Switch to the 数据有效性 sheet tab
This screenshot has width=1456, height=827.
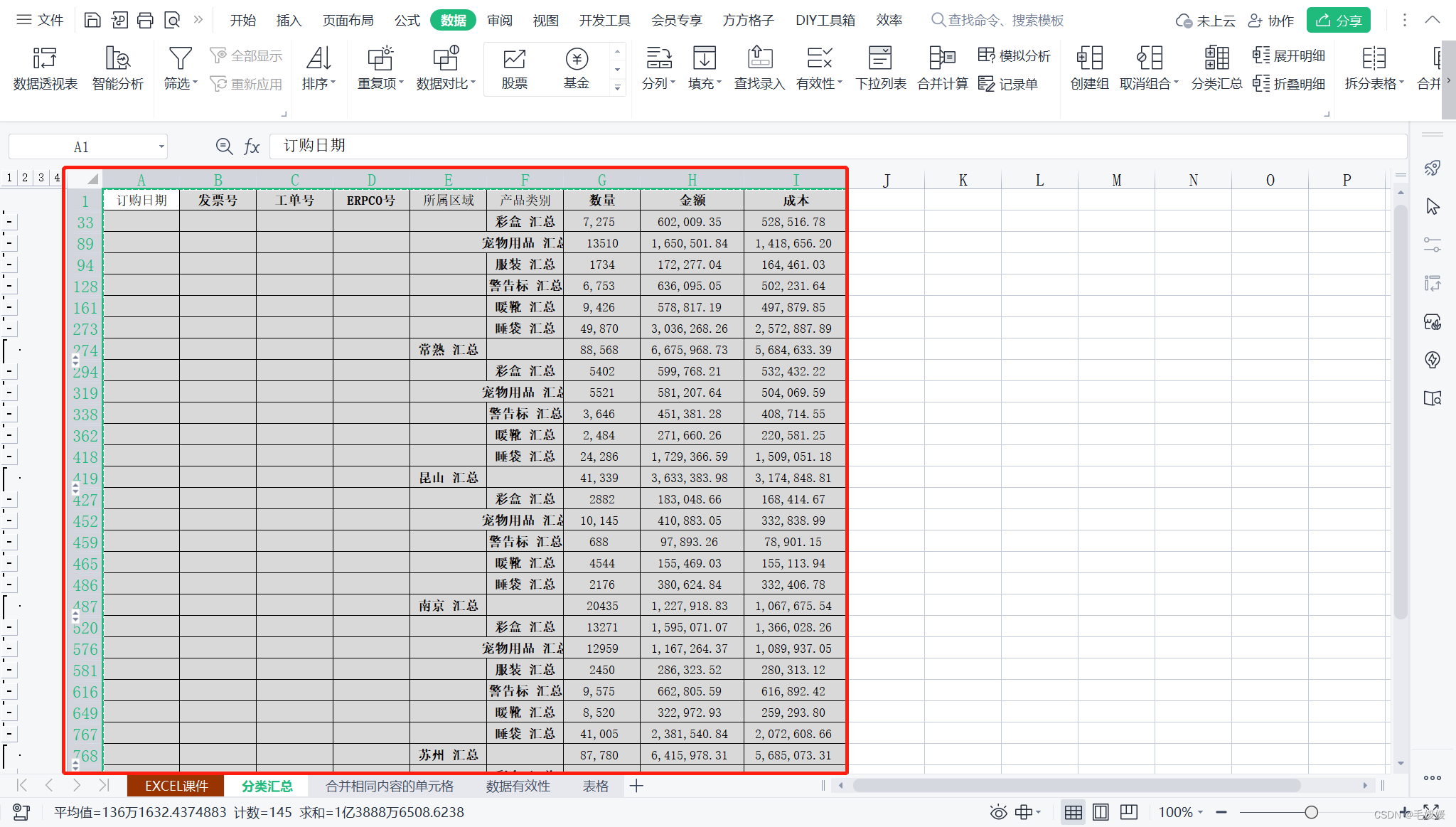[x=518, y=786]
